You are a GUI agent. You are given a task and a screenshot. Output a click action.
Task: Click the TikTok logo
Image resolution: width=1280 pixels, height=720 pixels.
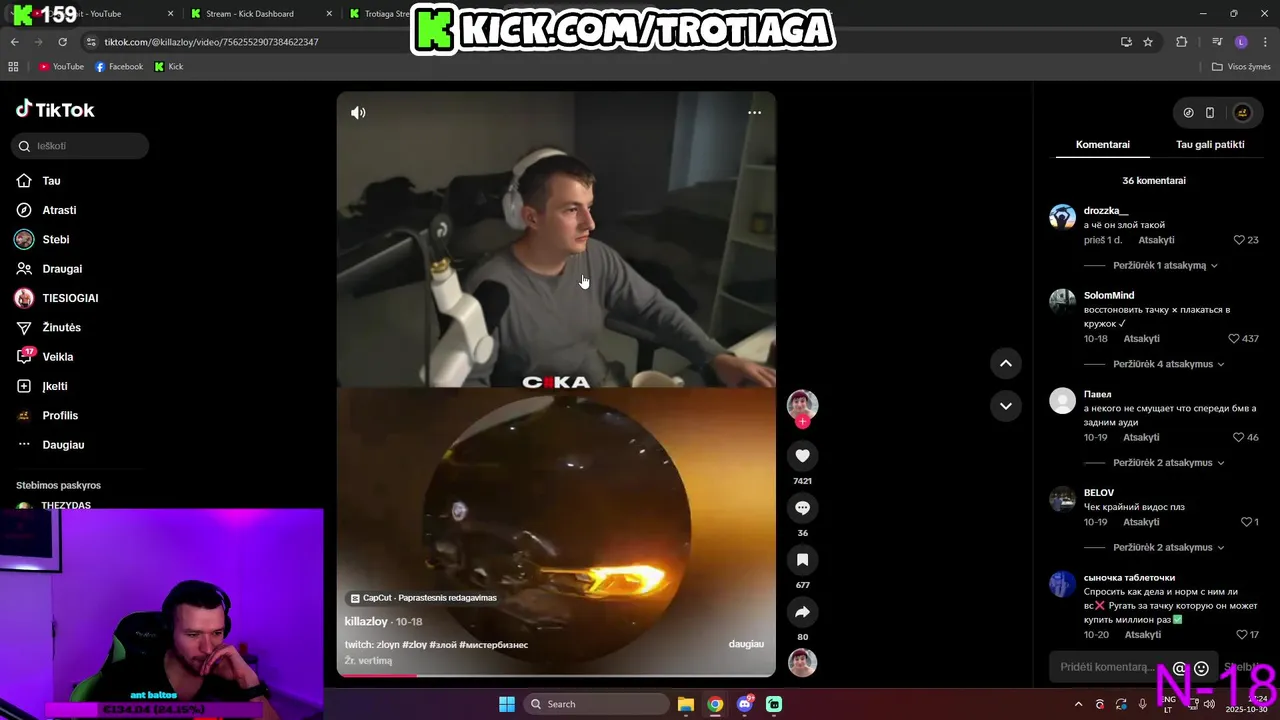coord(55,110)
